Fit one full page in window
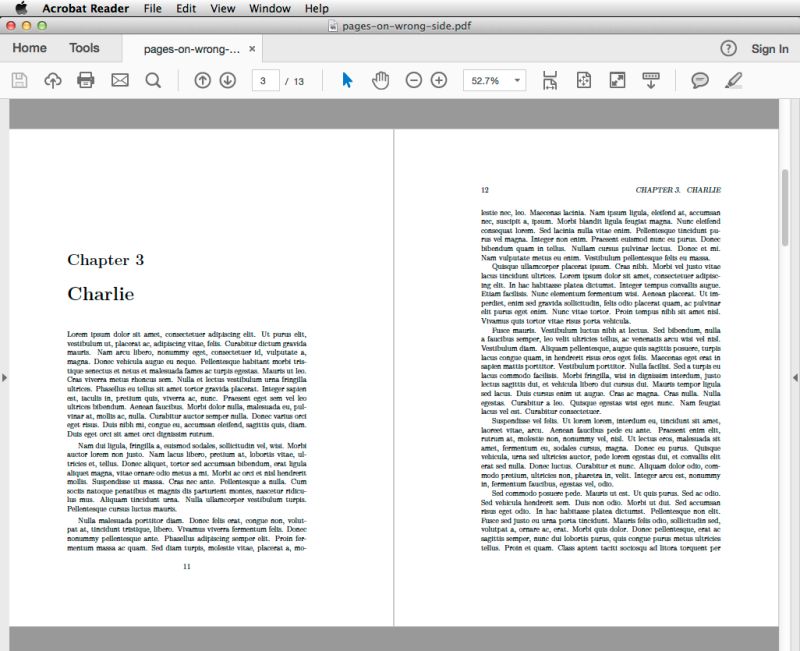Image resolution: width=800 pixels, height=651 pixels. point(583,81)
